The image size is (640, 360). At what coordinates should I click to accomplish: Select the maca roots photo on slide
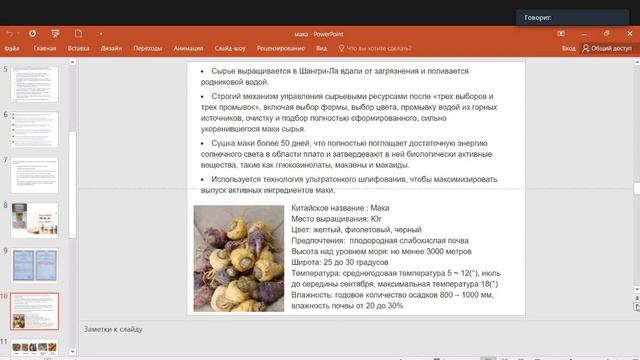[x=239, y=258]
